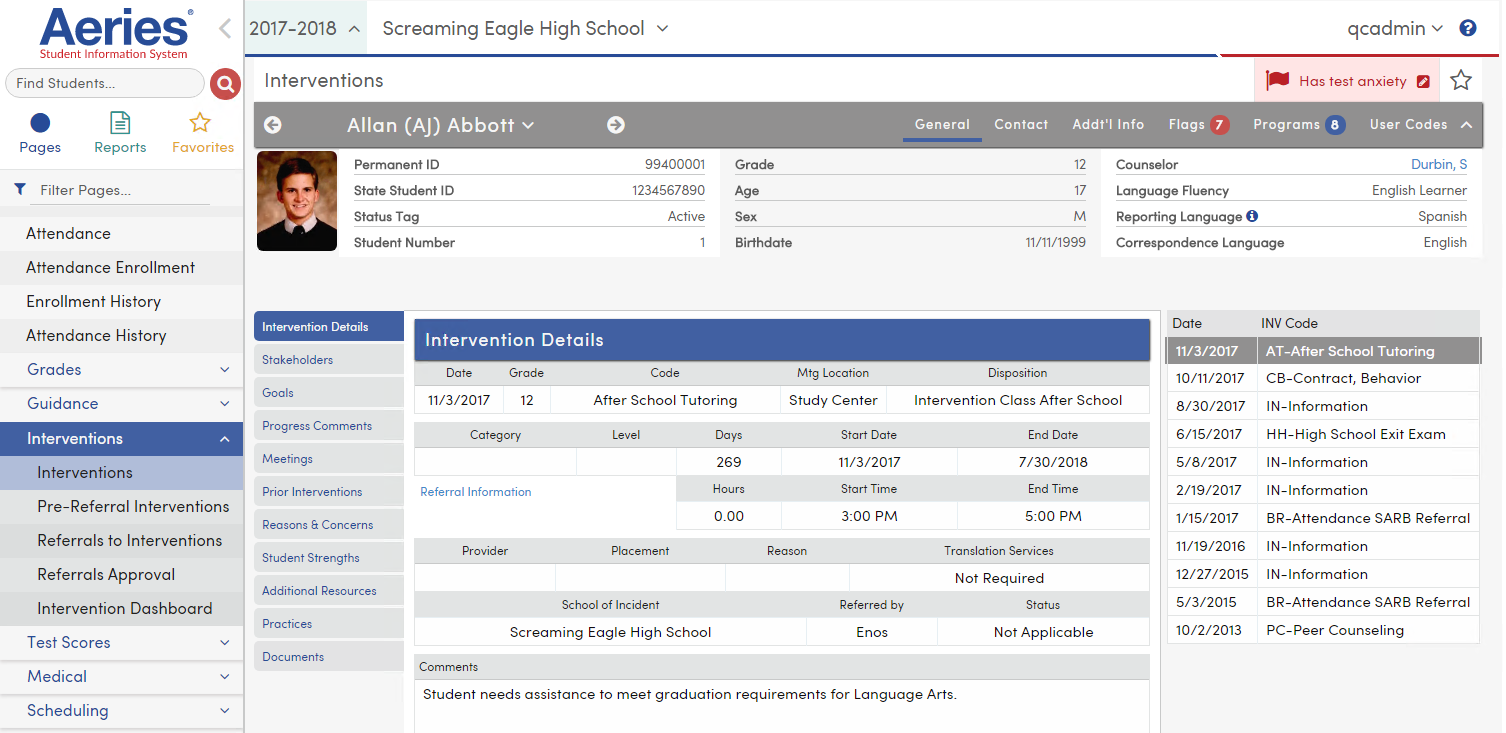Open the Flags tab showing 7 flags
This screenshot has height=733, width=1506.
point(1197,124)
